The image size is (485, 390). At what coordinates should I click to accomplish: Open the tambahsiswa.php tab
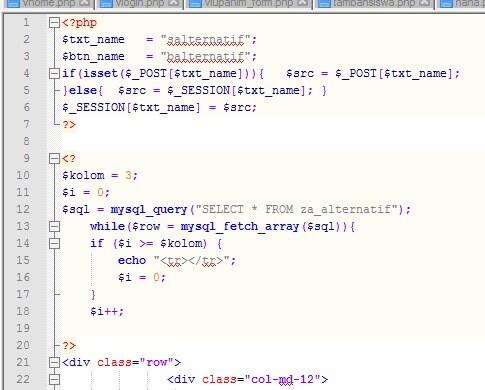coord(374,4)
